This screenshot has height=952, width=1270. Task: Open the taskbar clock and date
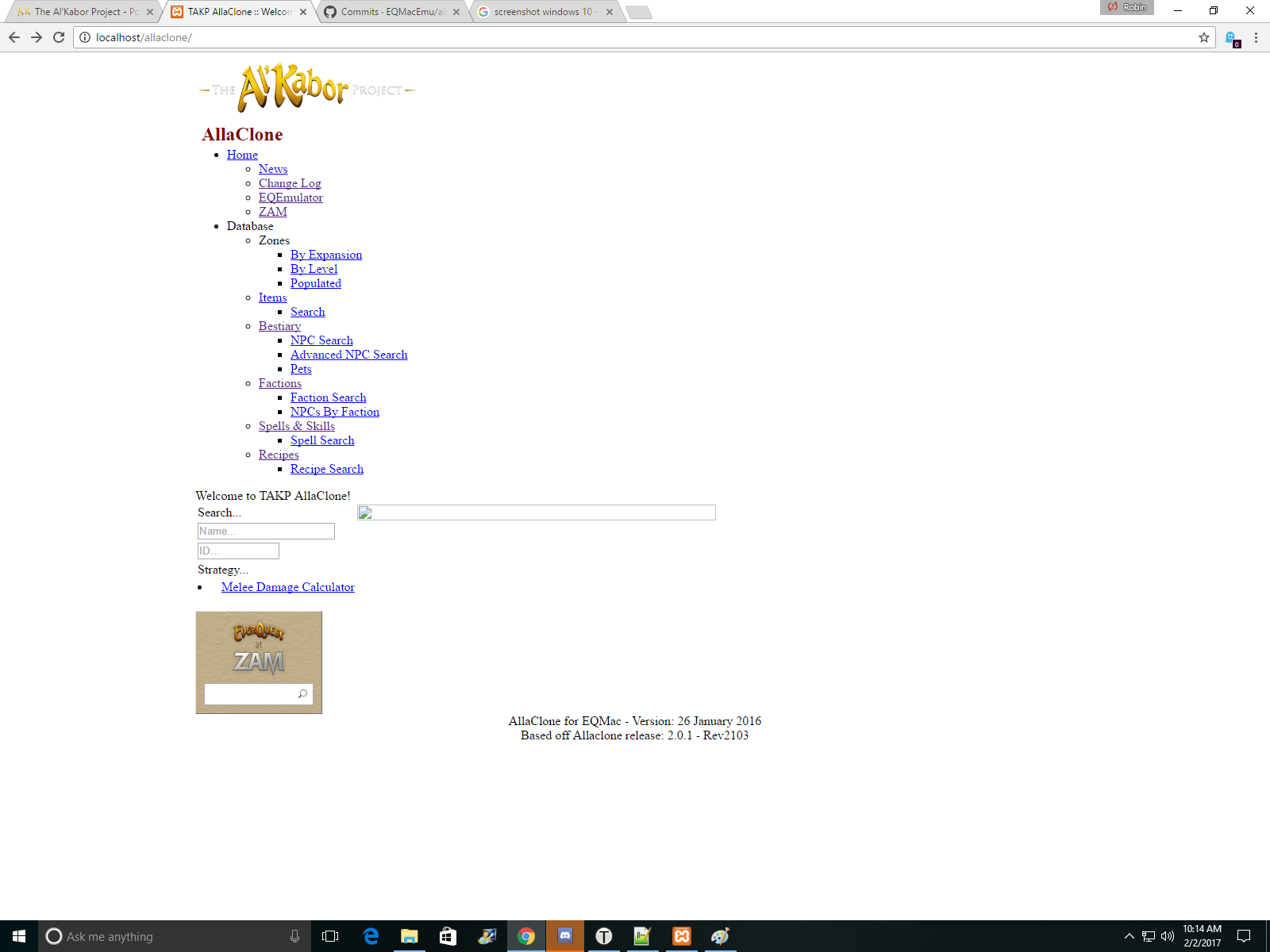(x=1202, y=936)
